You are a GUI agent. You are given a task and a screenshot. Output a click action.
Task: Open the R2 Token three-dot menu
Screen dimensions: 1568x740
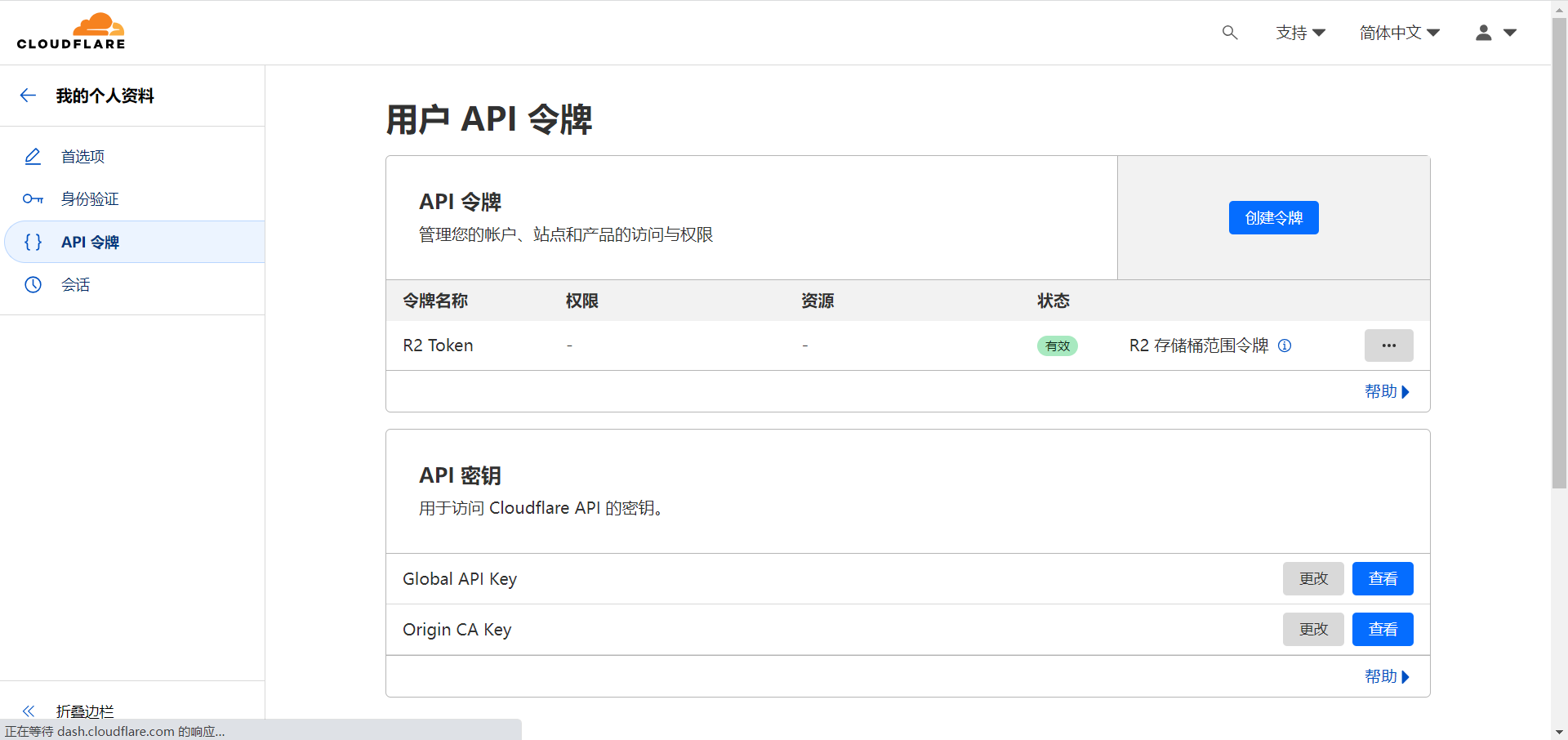coord(1388,345)
